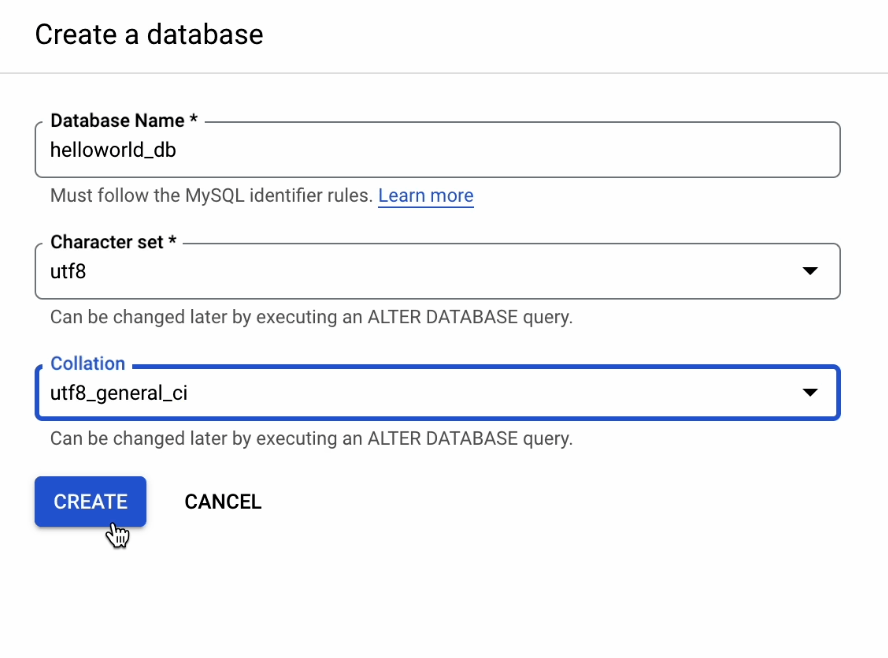This screenshot has width=888, height=658.
Task: Click the ALTER DATABASE hint below Collation
Action: (311, 439)
